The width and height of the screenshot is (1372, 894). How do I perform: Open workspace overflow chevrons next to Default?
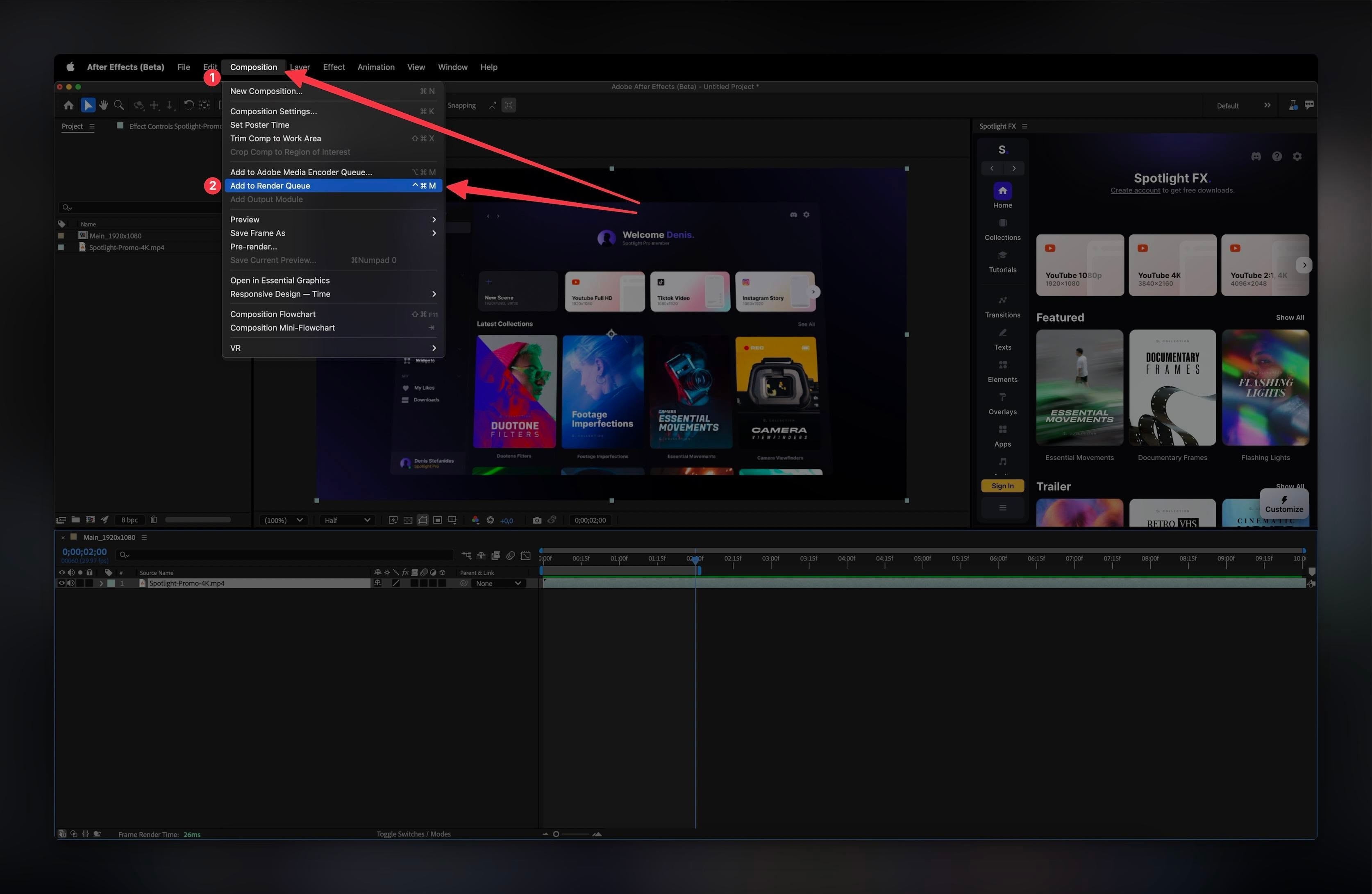(x=1267, y=105)
